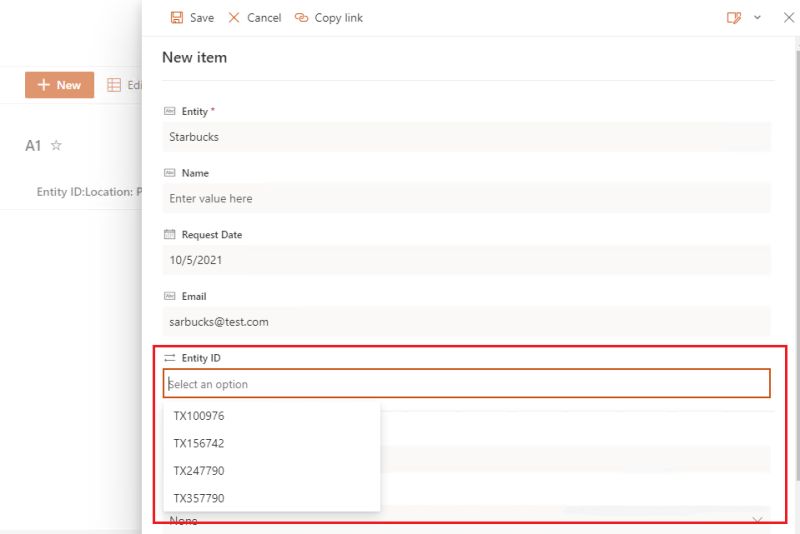Click the Entity ID Select an option box
The height and width of the screenshot is (534, 800).
[466, 384]
